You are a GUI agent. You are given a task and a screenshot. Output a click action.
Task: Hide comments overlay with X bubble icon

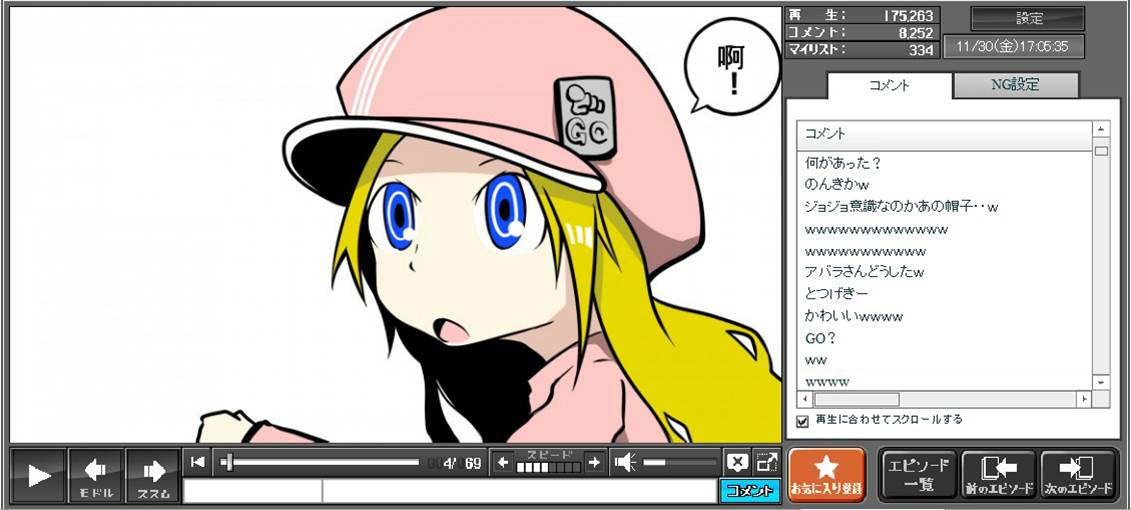coord(737,462)
